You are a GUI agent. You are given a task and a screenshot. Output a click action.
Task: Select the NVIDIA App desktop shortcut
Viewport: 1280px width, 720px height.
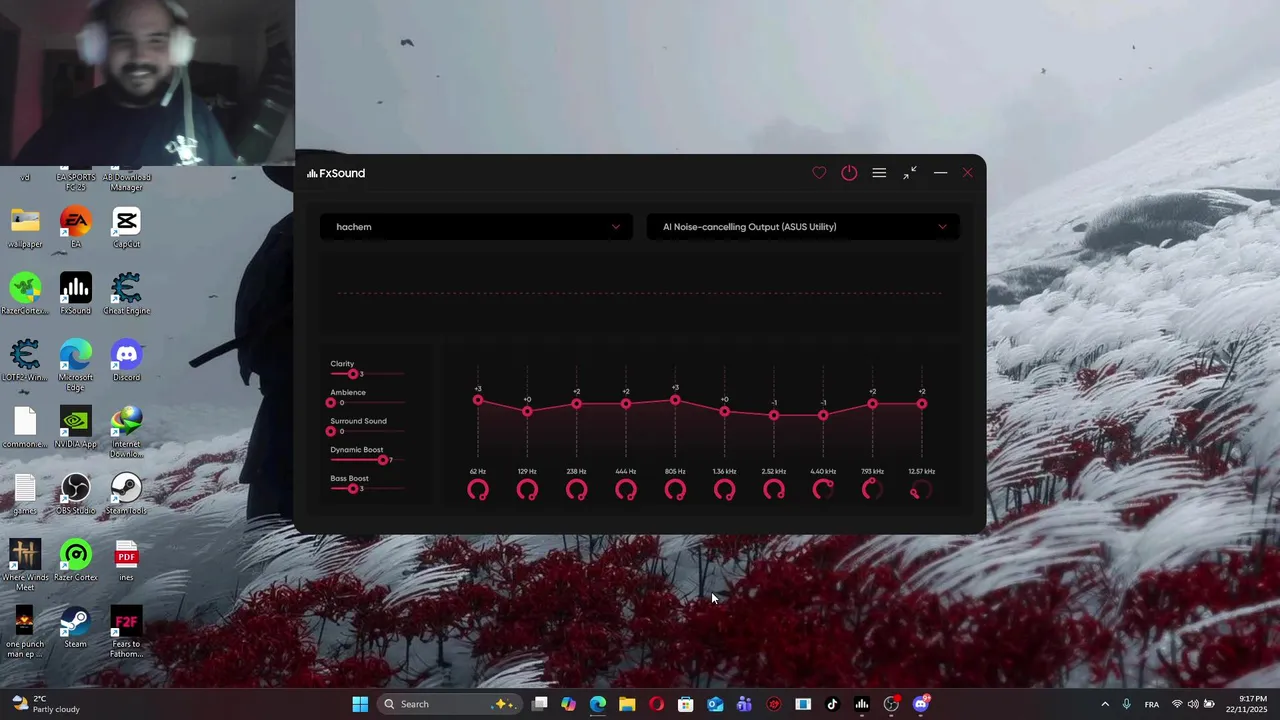[76, 427]
